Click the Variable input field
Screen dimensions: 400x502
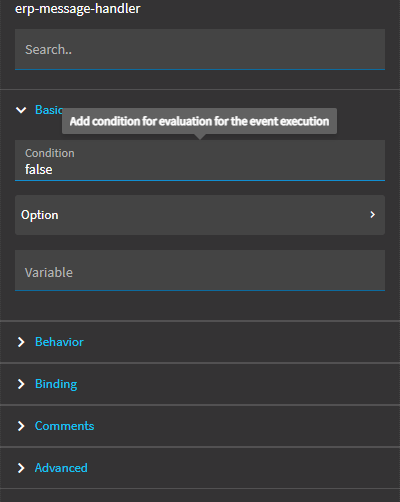coord(200,271)
